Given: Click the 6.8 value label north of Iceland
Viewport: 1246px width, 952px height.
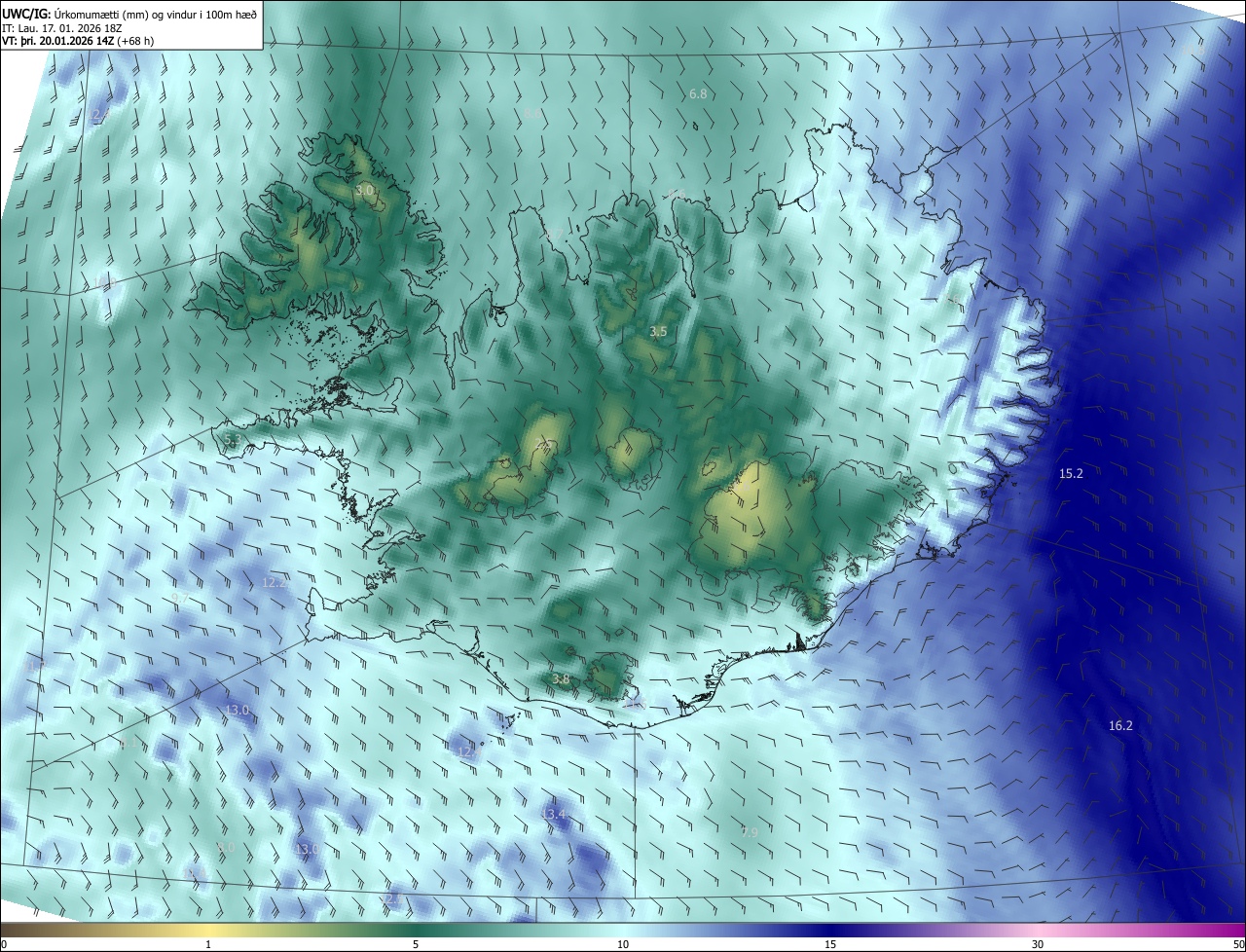Looking at the screenshot, I should point(698,94).
